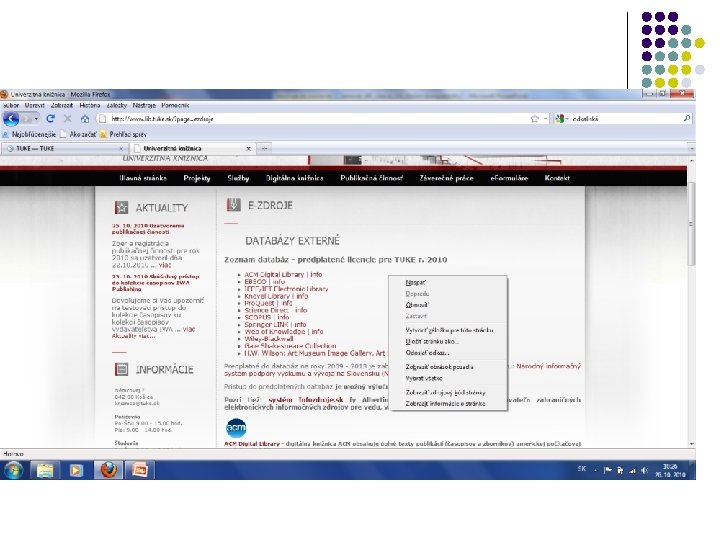Open the Nástroje menu
Image resolution: width=720 pixels, height=540 pixels.
click(x=144, y=106)
